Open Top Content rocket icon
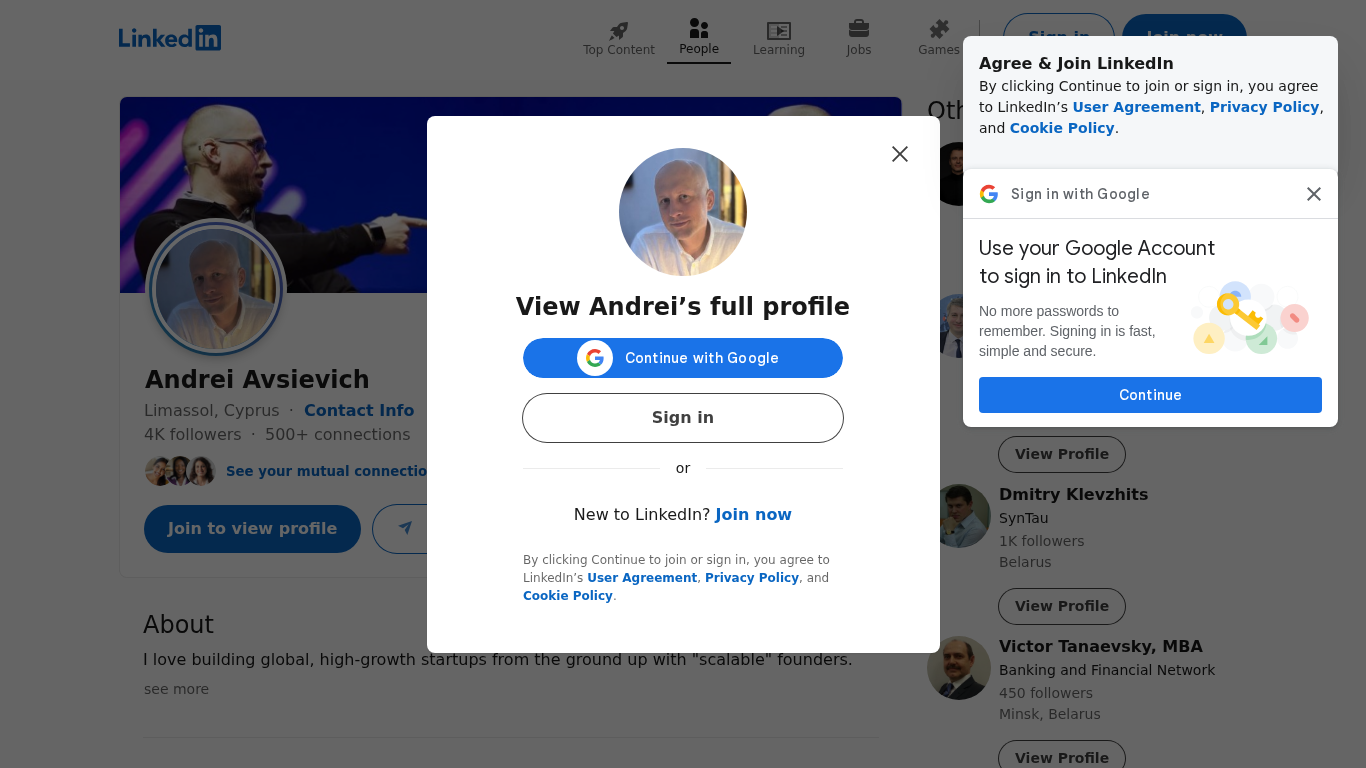 pos(619,31)
